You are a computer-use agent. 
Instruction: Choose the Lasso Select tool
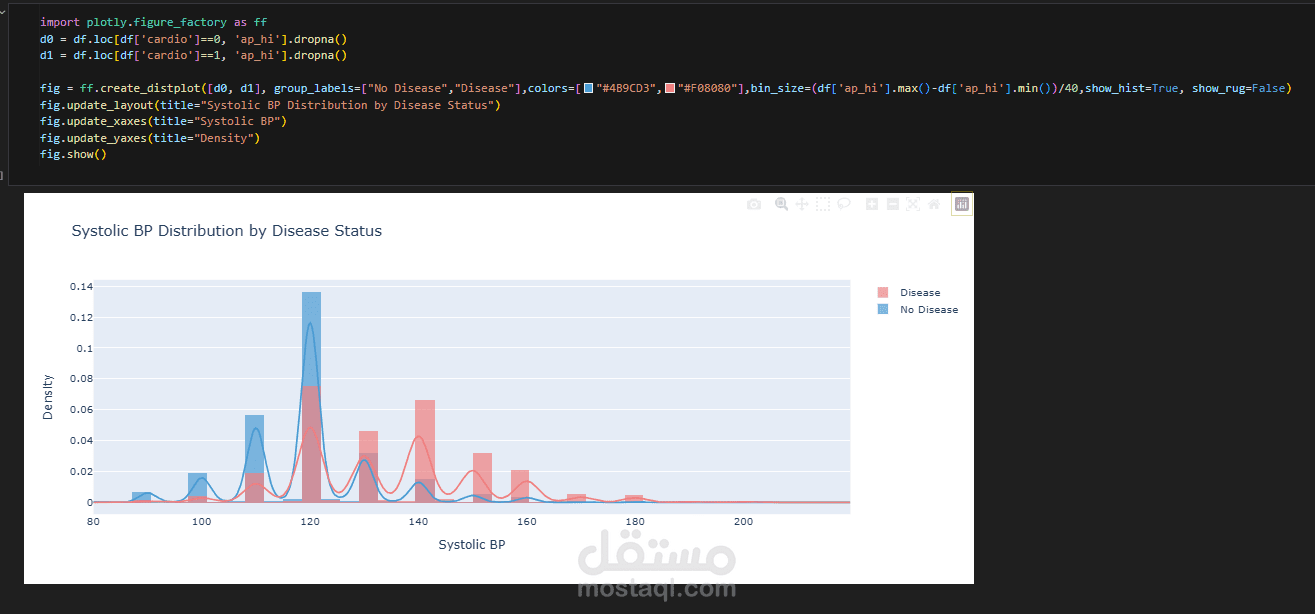point(844,204)
